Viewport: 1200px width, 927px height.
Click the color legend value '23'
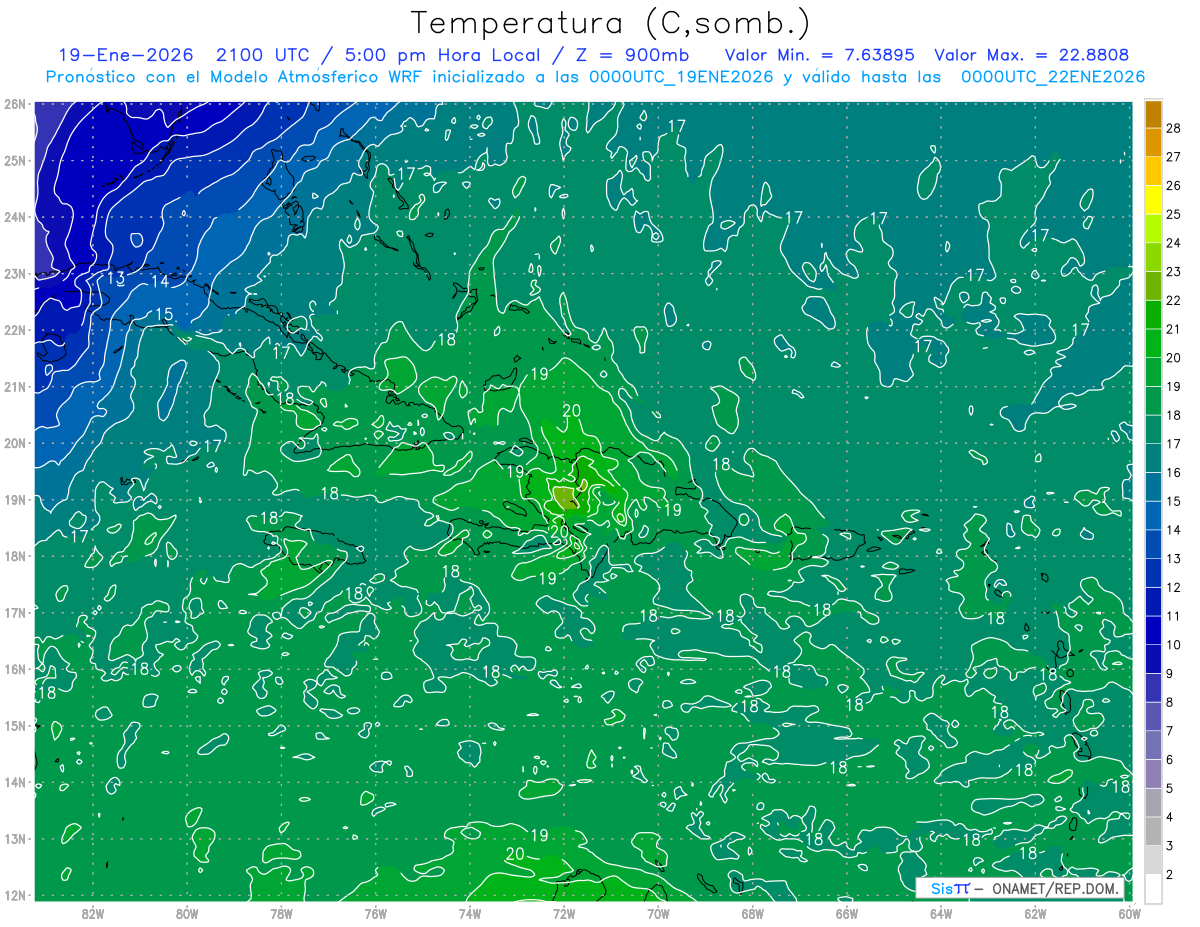pos(1174,272)
